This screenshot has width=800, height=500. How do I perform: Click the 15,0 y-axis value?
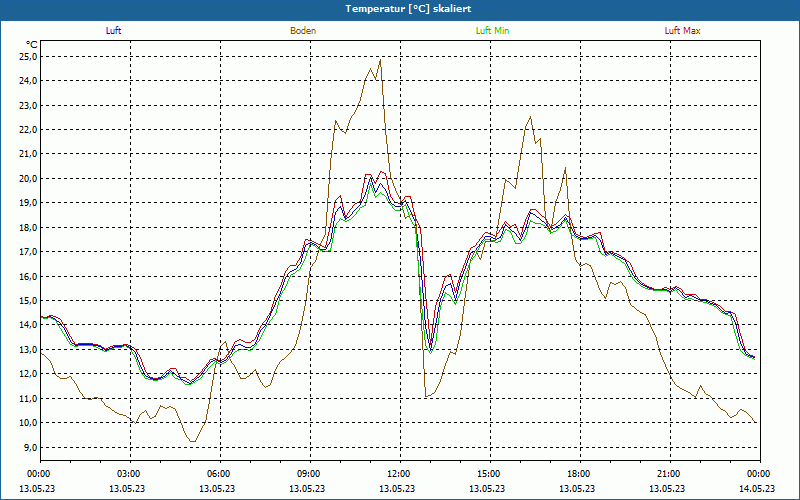tap(28, 301)
